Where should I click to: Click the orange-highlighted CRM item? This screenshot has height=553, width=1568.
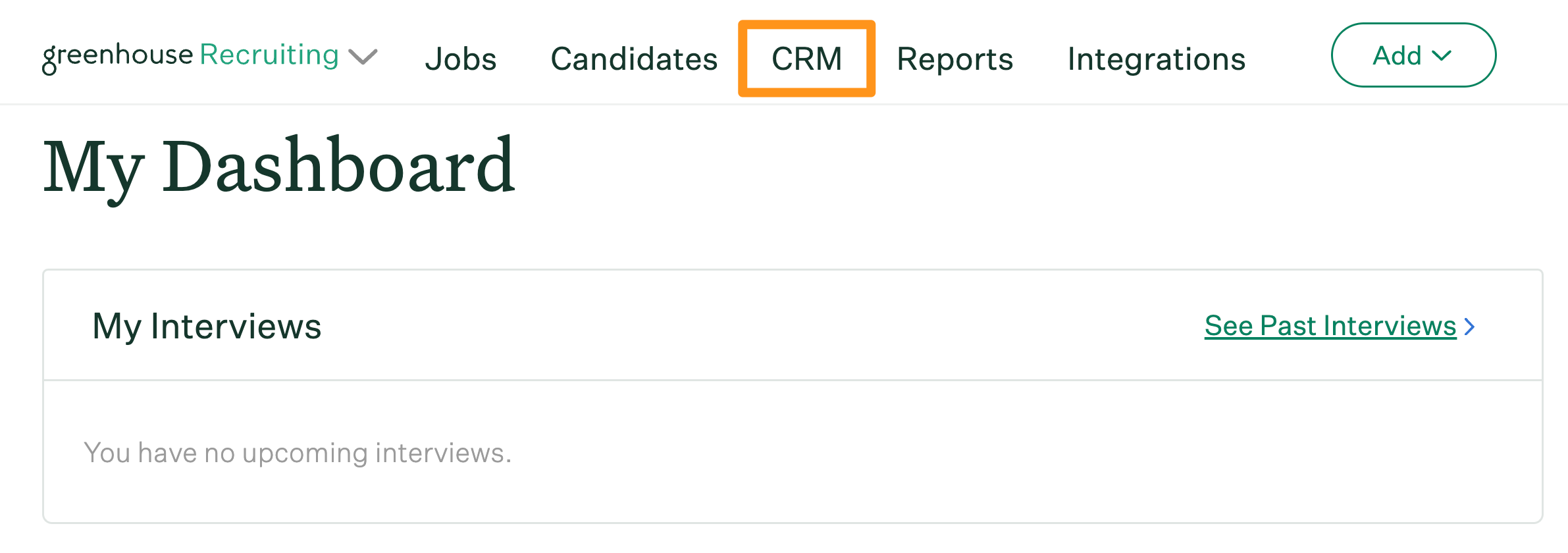pos(807,59)
